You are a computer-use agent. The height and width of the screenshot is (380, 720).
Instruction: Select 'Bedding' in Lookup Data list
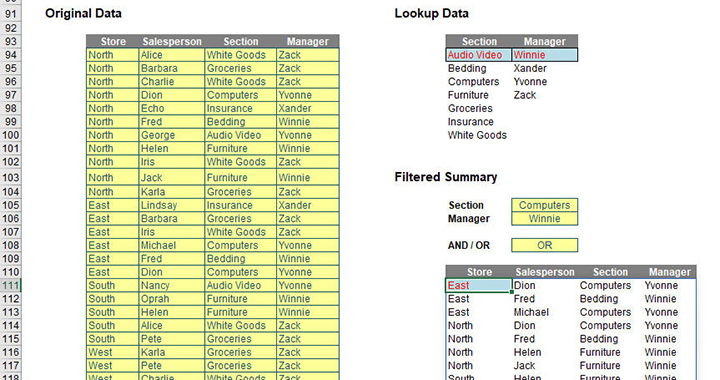pyautogui.click(x=467, y=68)
